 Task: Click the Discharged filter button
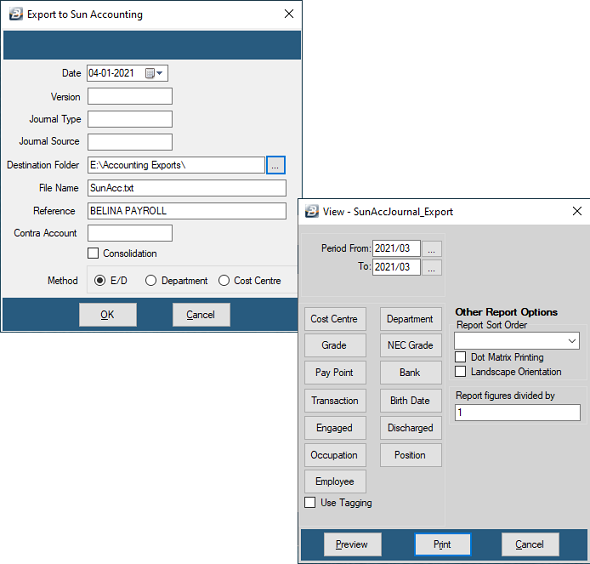click(411, 428)
